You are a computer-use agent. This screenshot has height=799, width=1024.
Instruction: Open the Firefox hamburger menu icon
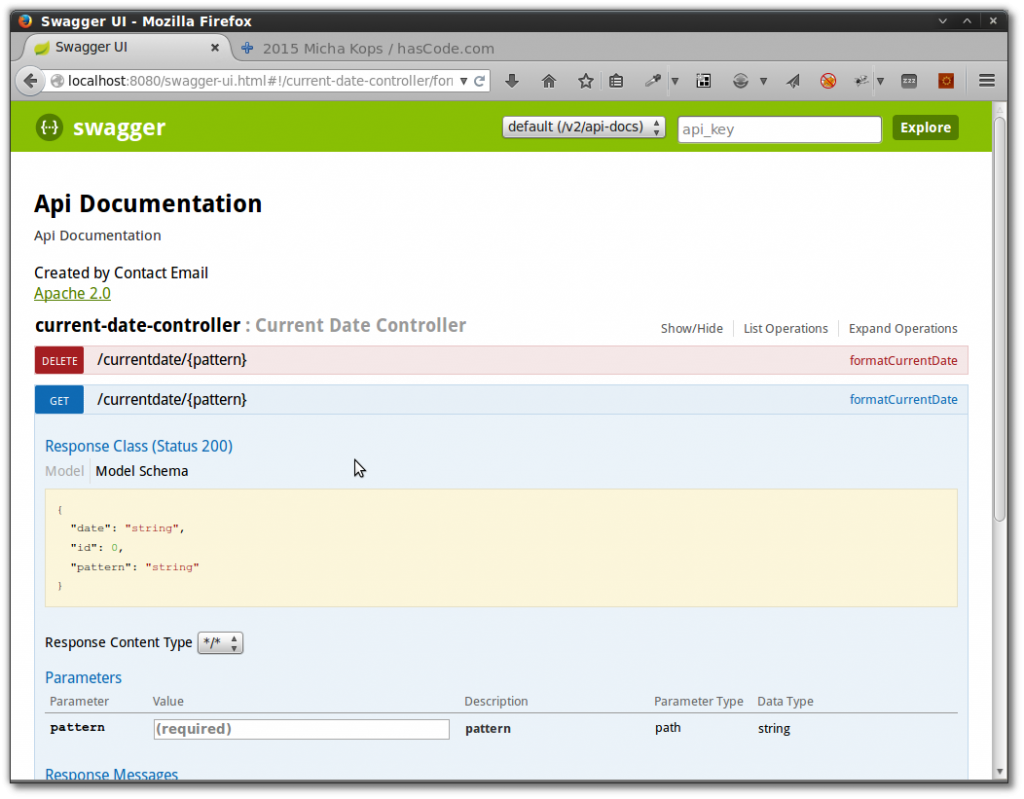coord(987,81)
